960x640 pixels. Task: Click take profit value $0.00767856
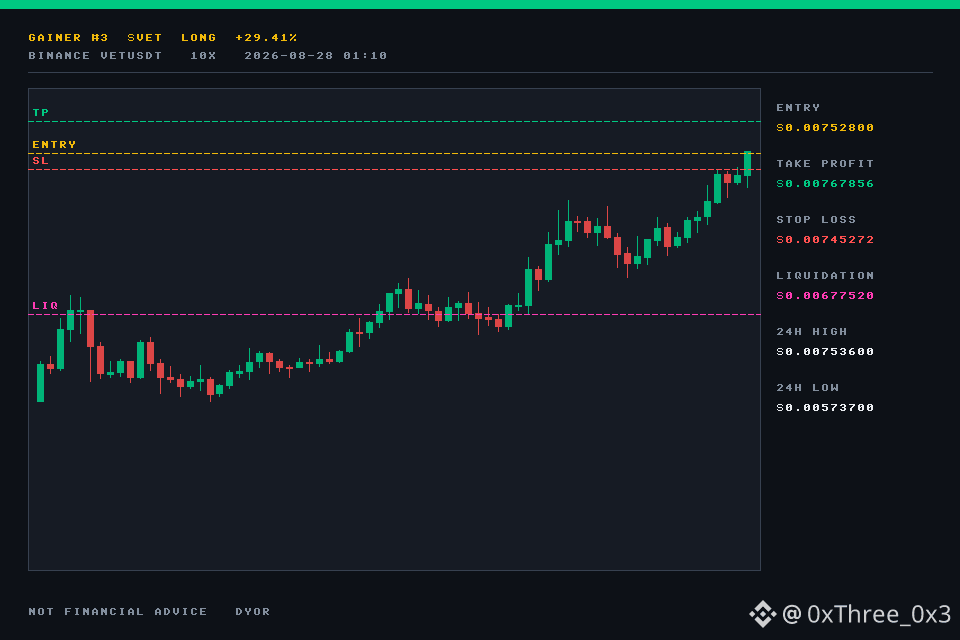coord(825,184)
